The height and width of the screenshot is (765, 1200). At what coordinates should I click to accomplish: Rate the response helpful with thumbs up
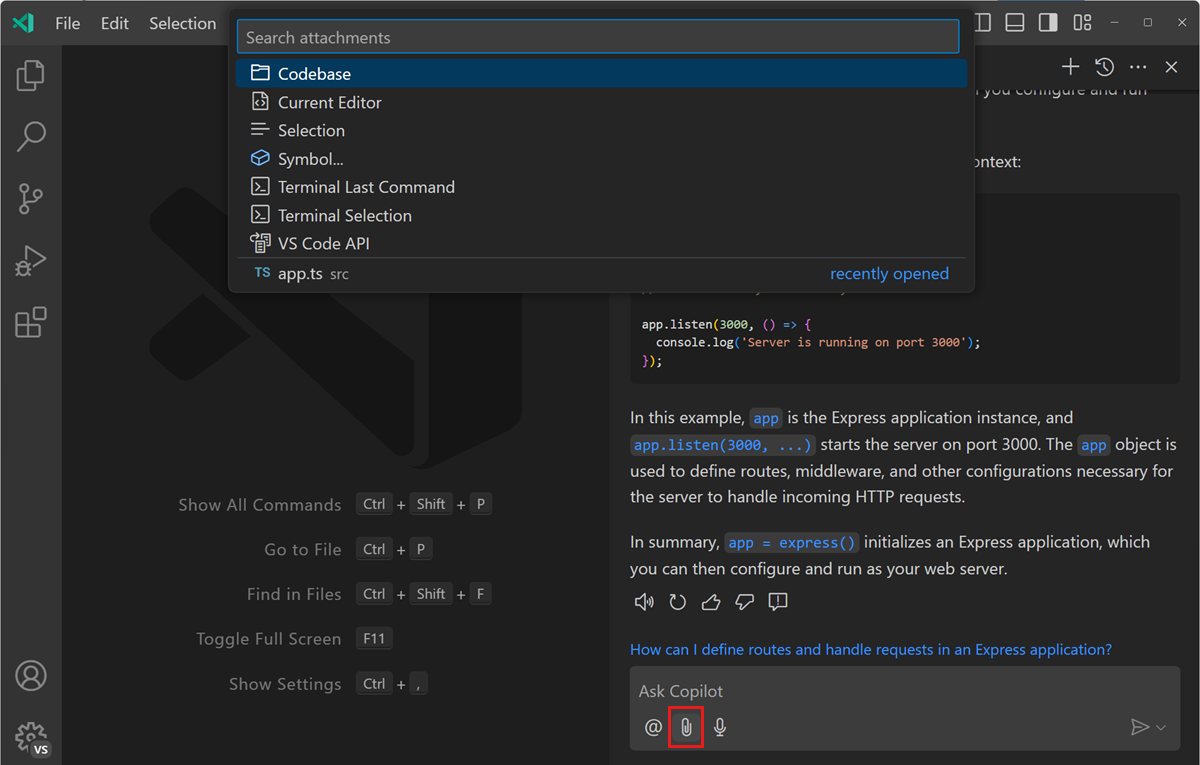click(710, 601)
